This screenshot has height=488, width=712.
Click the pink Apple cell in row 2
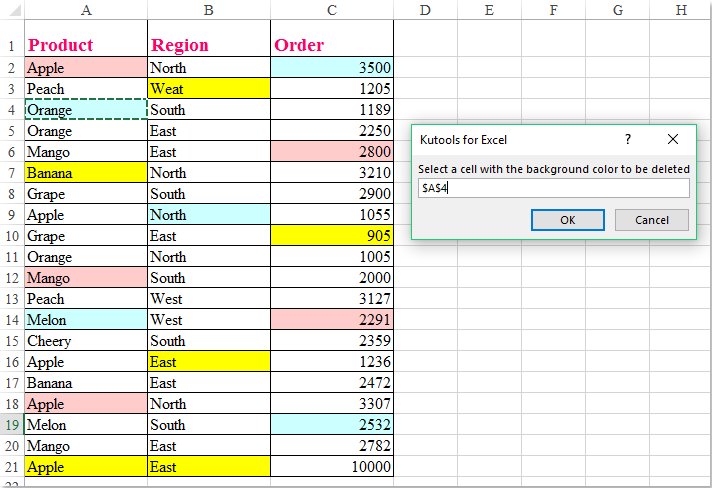[x=86, y=68]
